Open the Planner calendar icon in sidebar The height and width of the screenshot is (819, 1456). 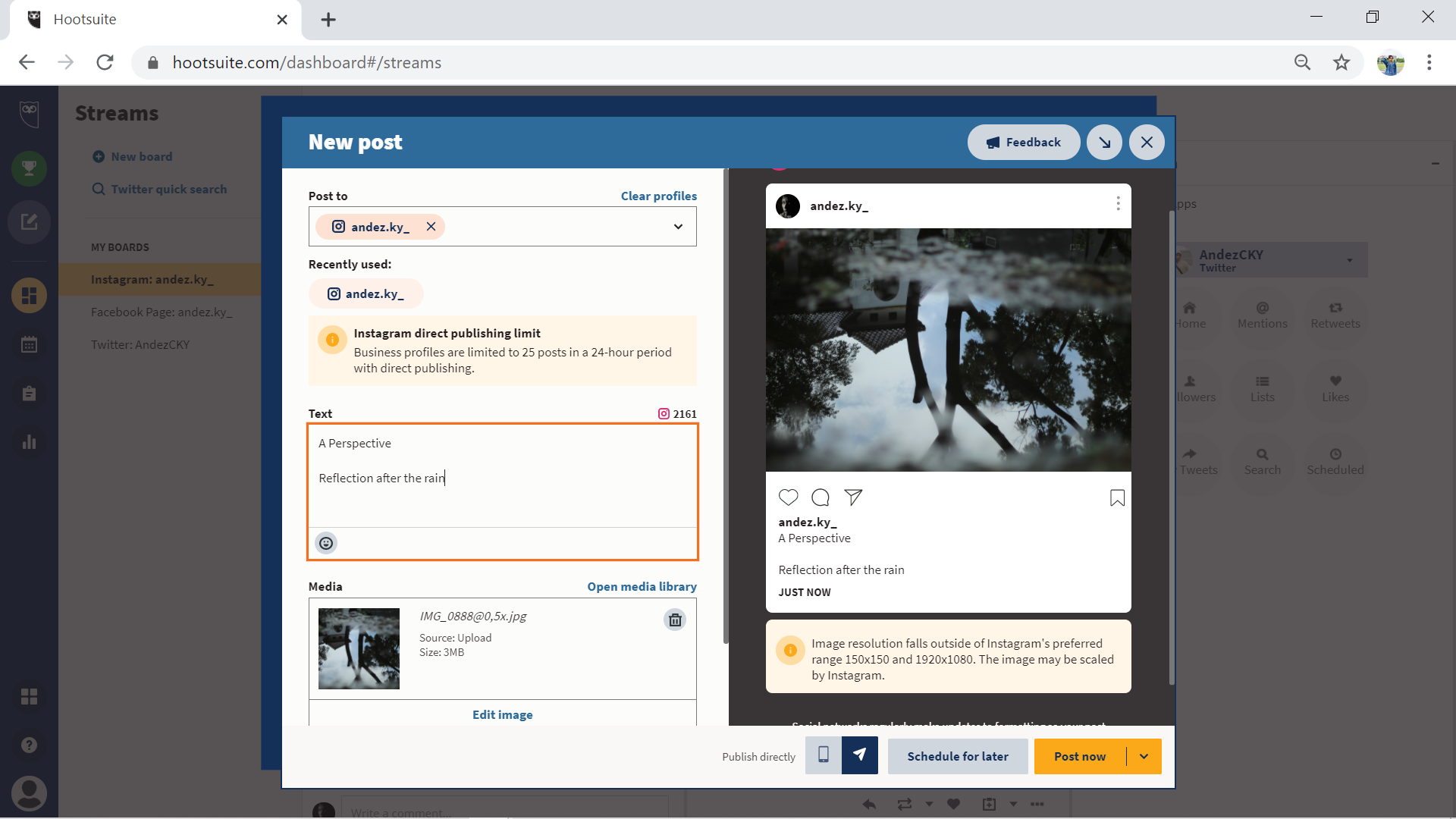(29, 344)
